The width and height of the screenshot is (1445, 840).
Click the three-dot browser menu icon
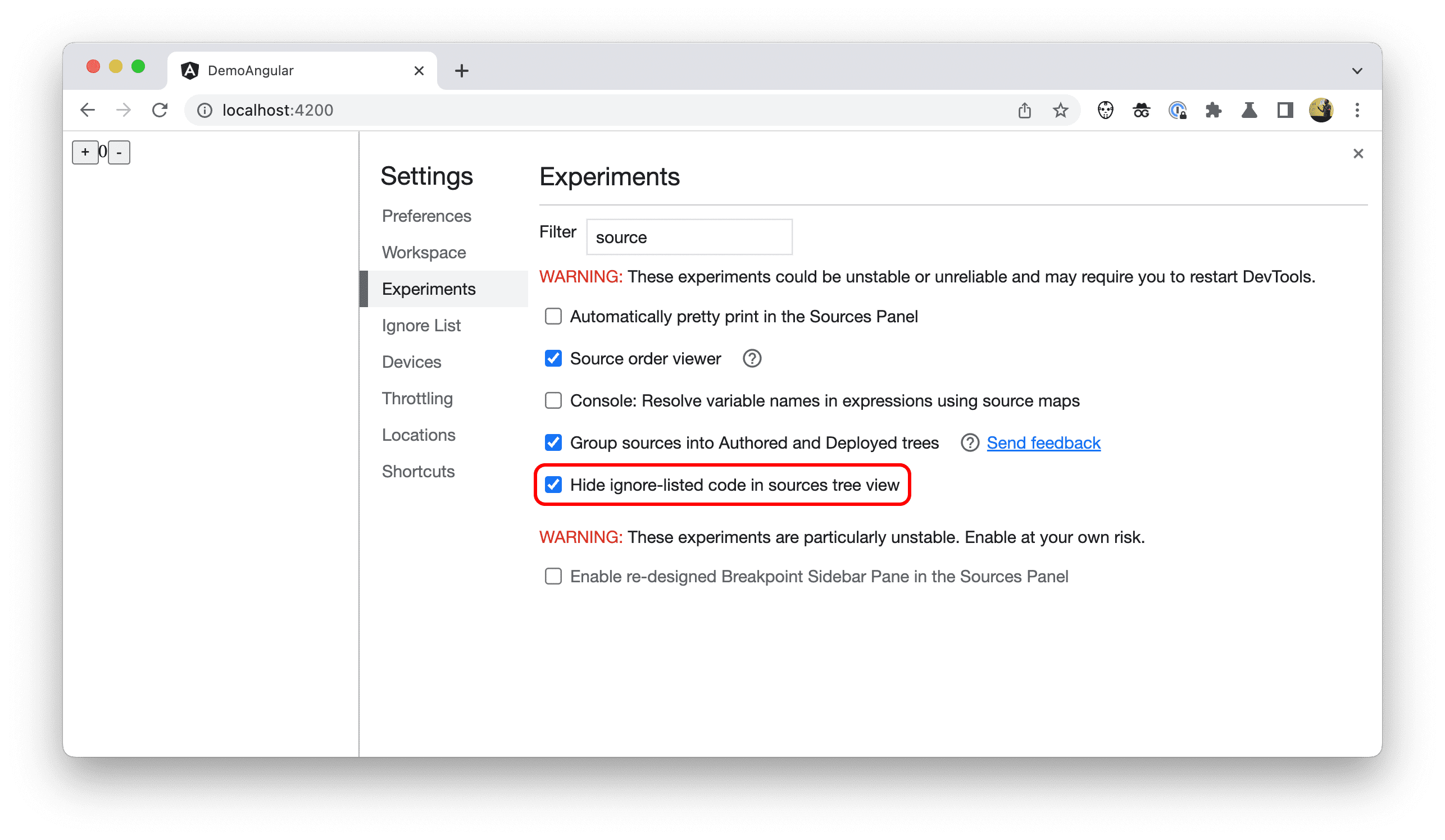point(1357,110)
